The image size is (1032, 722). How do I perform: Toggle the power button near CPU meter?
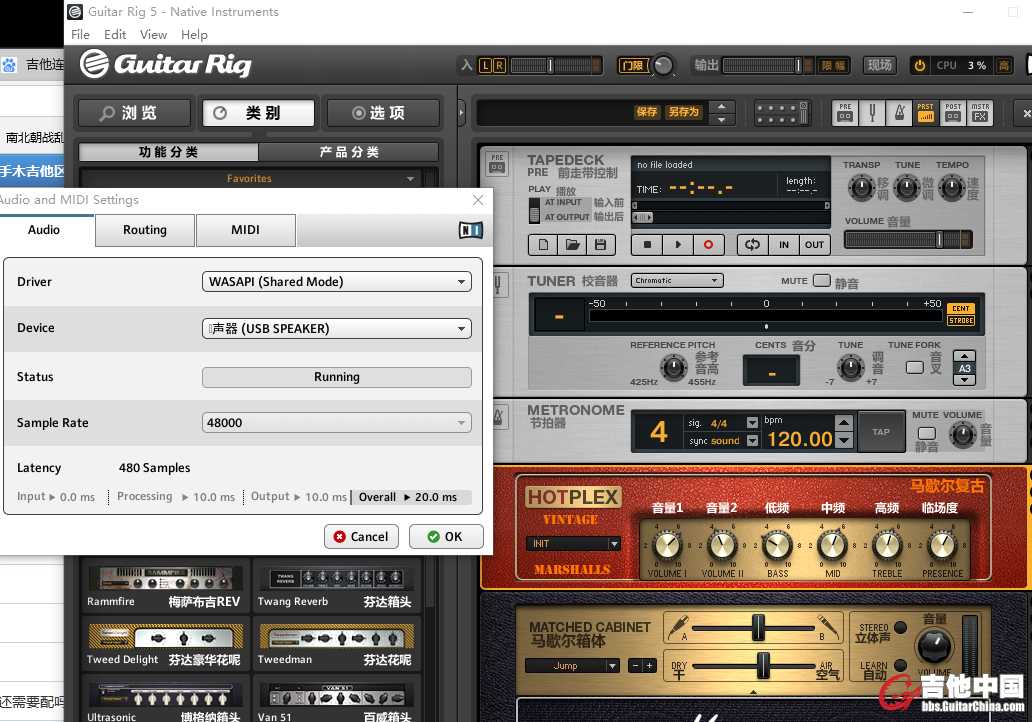click(919, 65)
